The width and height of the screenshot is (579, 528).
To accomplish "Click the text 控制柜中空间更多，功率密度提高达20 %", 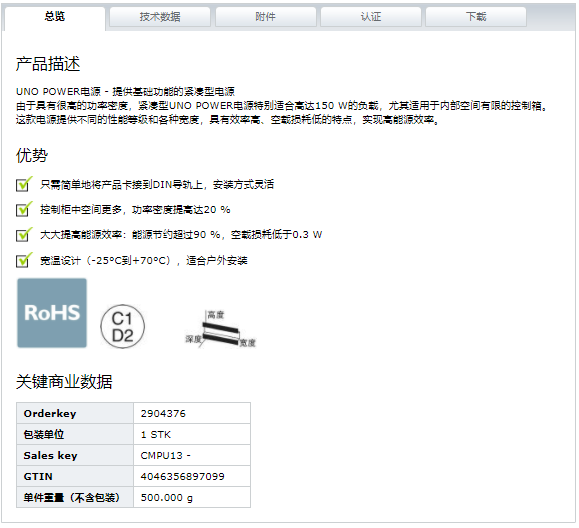I will coord(135,210).
